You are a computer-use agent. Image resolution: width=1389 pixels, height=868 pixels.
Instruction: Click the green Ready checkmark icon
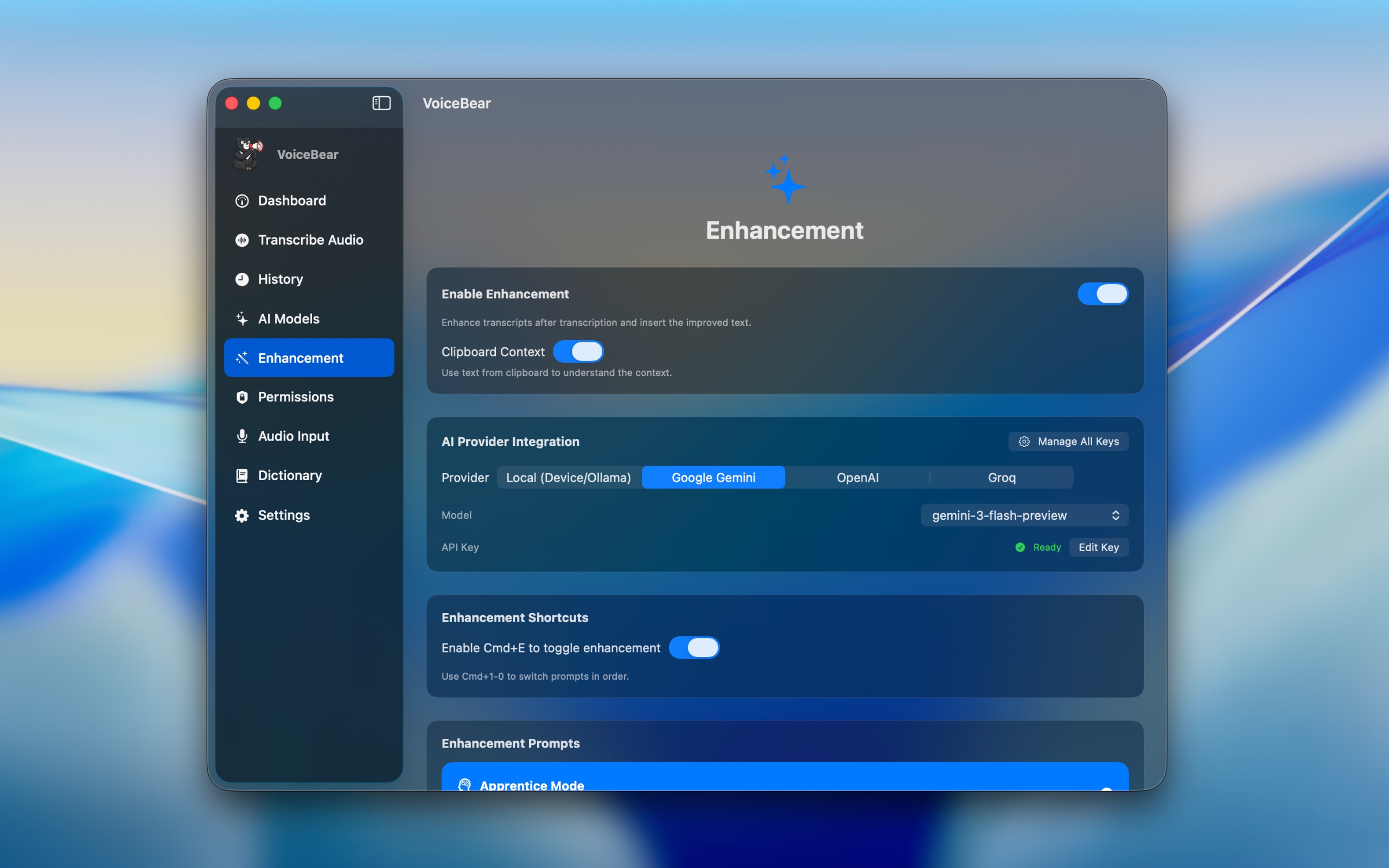pos(1020,547)
